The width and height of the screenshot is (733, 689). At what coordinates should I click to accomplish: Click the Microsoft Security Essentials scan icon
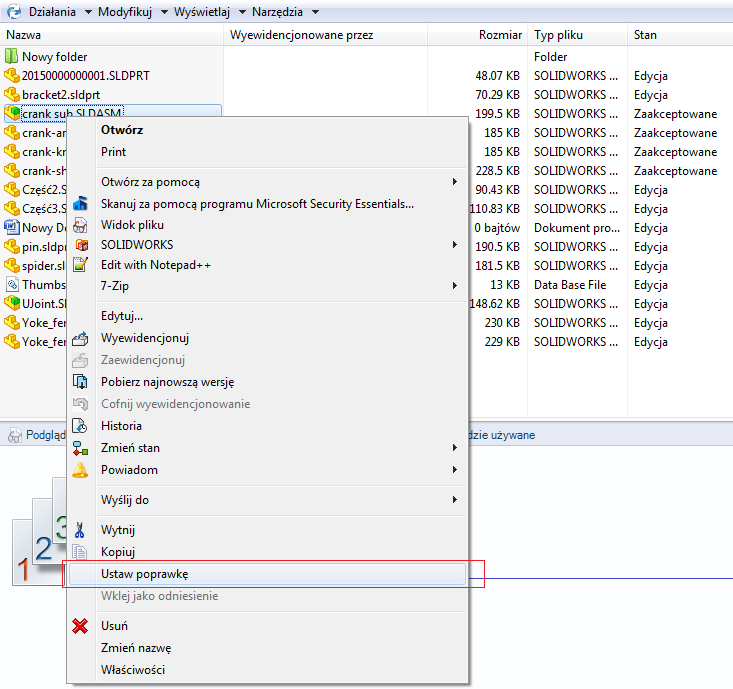tap(81, 204)
